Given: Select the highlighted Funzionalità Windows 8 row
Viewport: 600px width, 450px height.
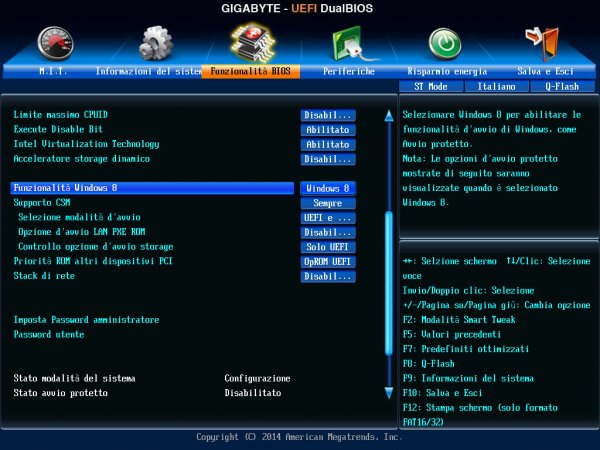Looking at the screenshot, I should pos(152,188).
